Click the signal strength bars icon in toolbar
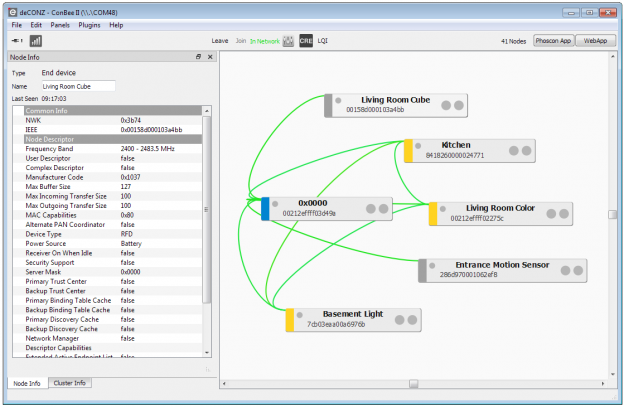This screenshot has width=624, height=407. tap(36, 41)
